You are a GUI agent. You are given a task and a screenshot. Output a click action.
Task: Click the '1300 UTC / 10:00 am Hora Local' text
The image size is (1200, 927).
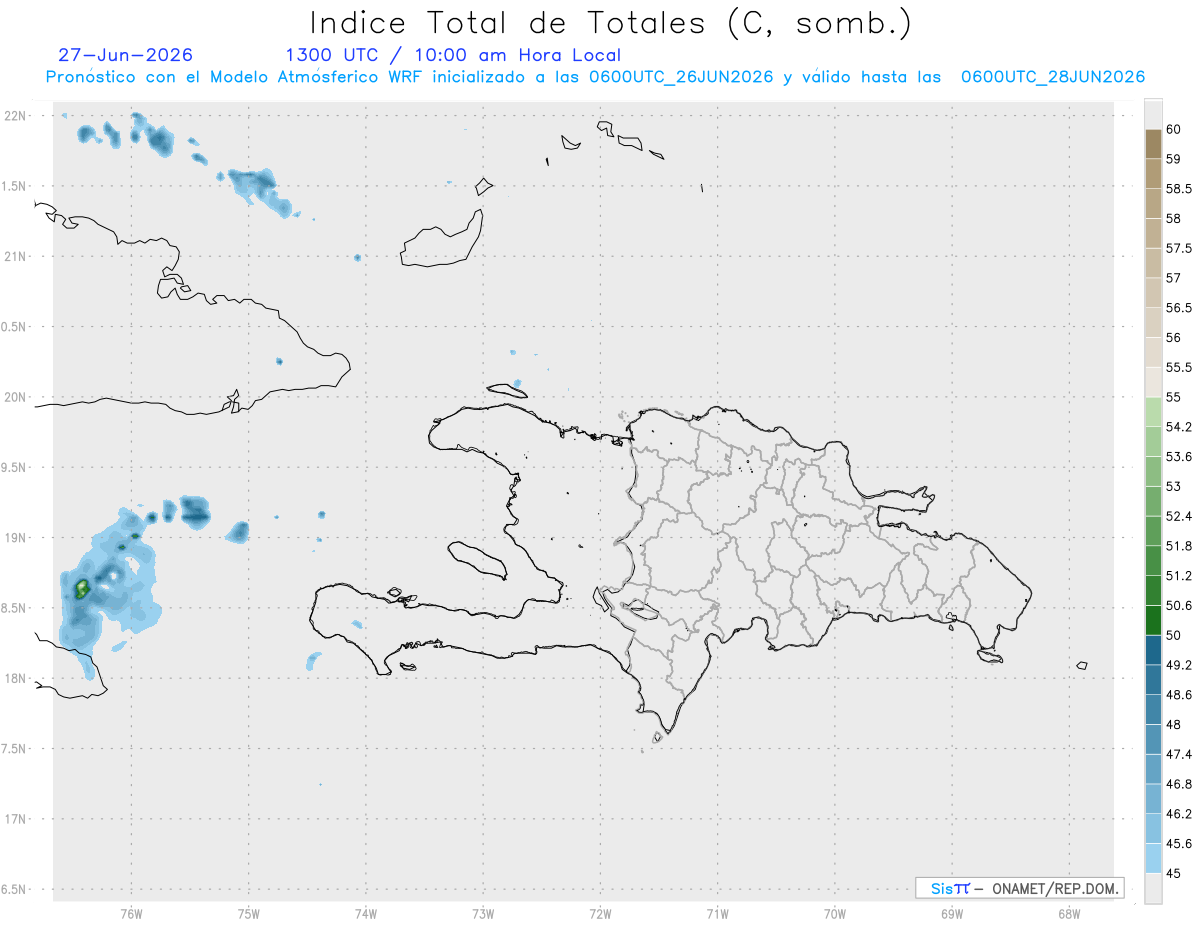453,55
